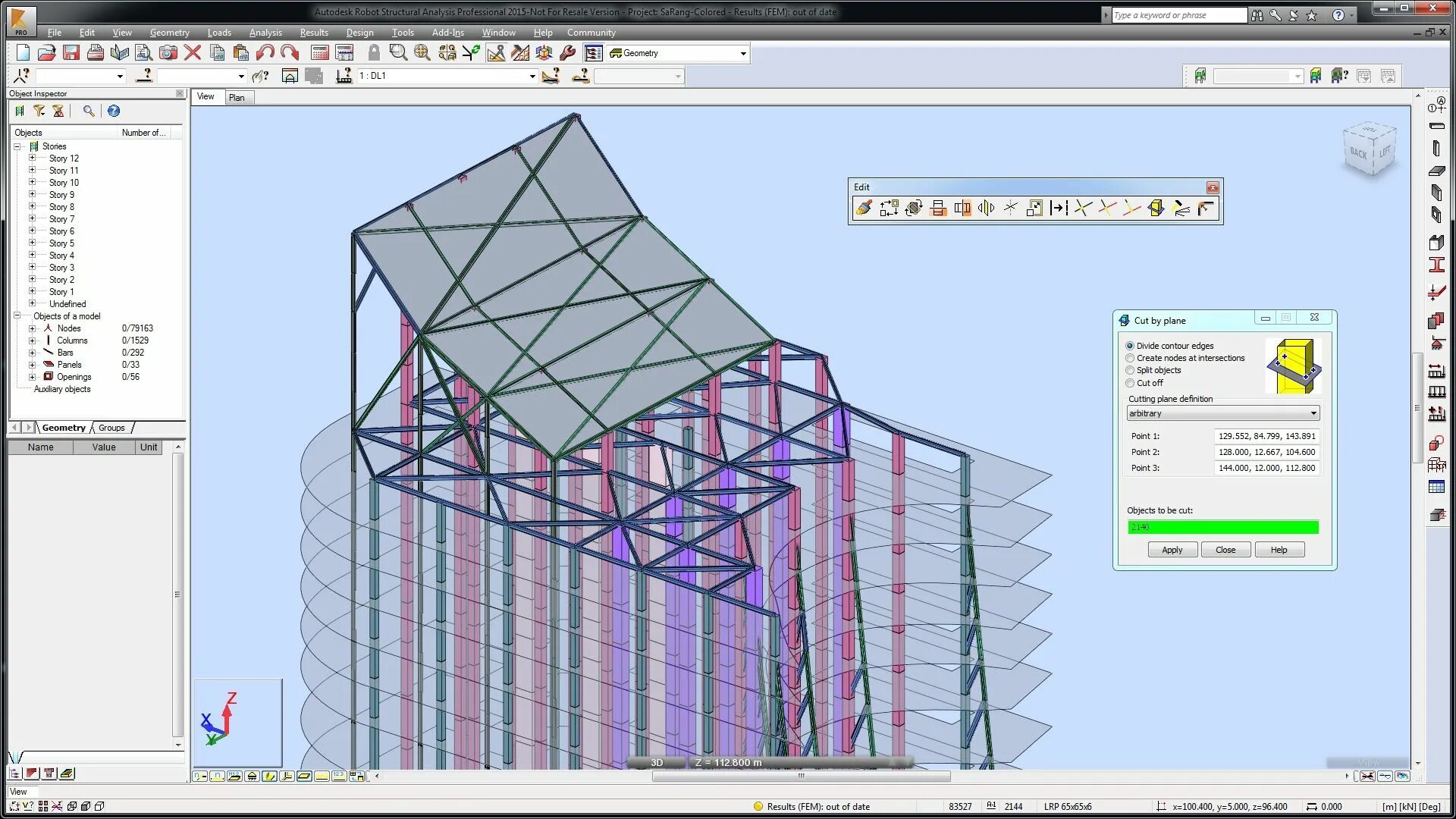
Task: Open the Analysis menu
Action: (265, 33)
